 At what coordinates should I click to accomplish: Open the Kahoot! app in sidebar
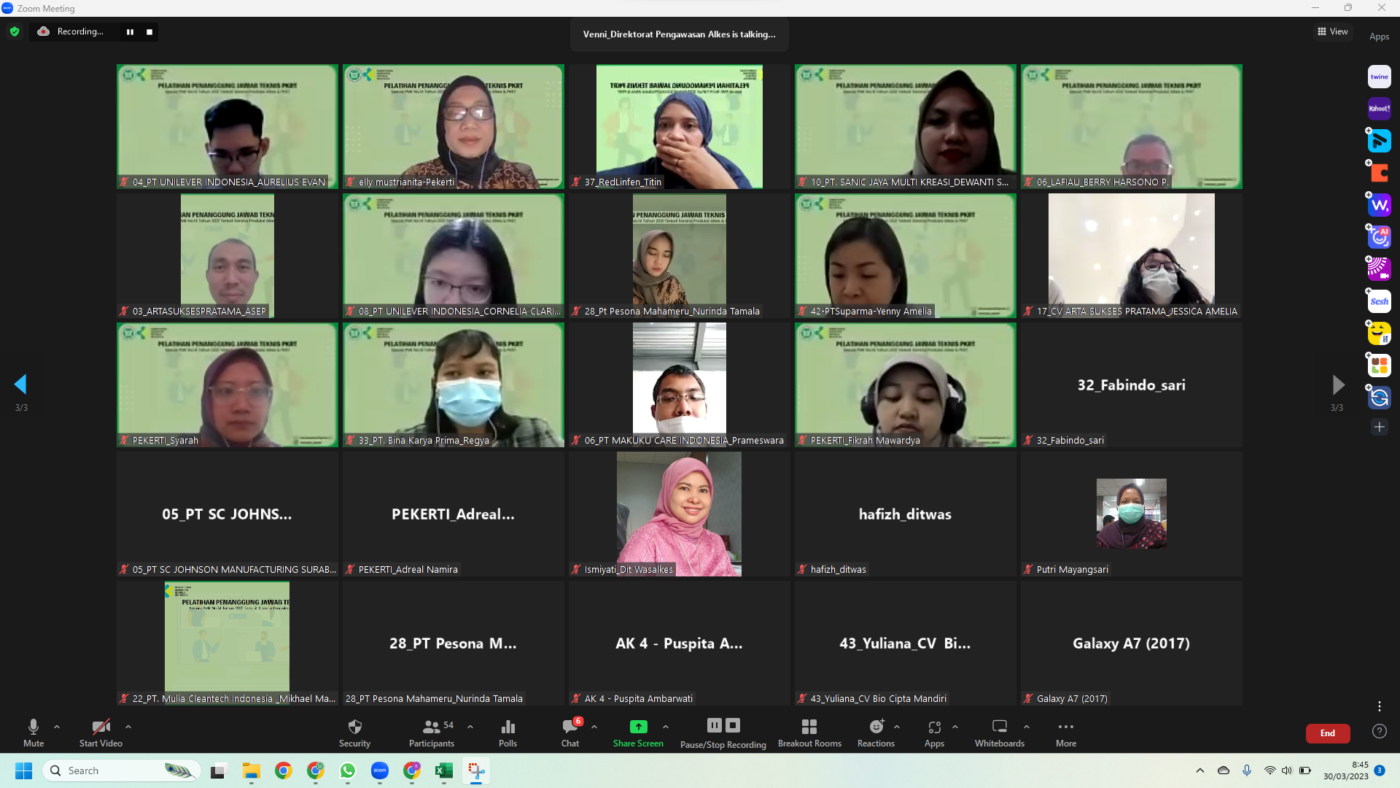point(1379,109)
